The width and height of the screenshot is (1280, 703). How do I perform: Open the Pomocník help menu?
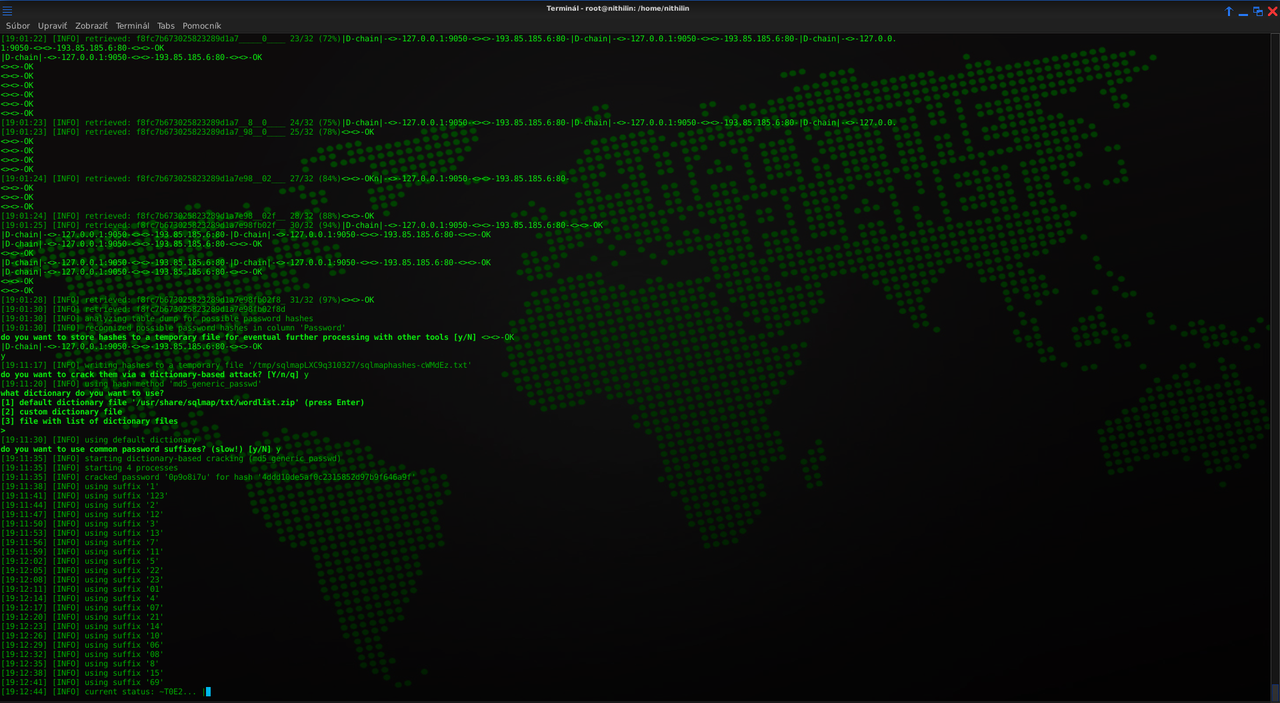(x=201, y=26)
